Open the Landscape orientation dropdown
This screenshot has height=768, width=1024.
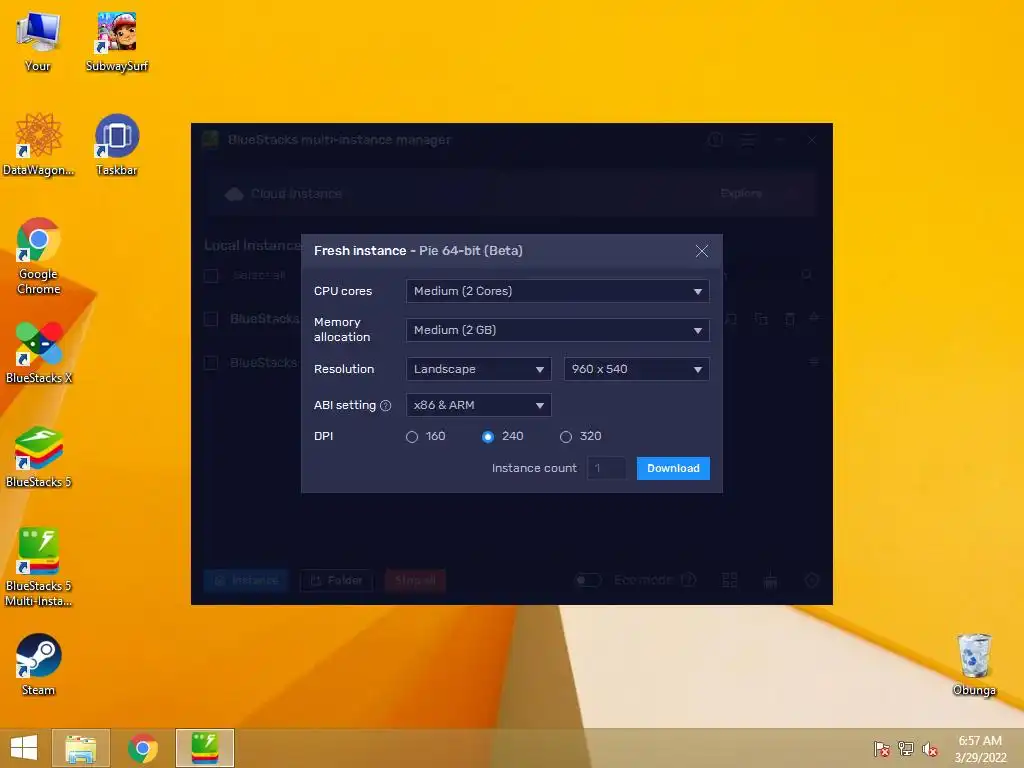coord(479,369)
